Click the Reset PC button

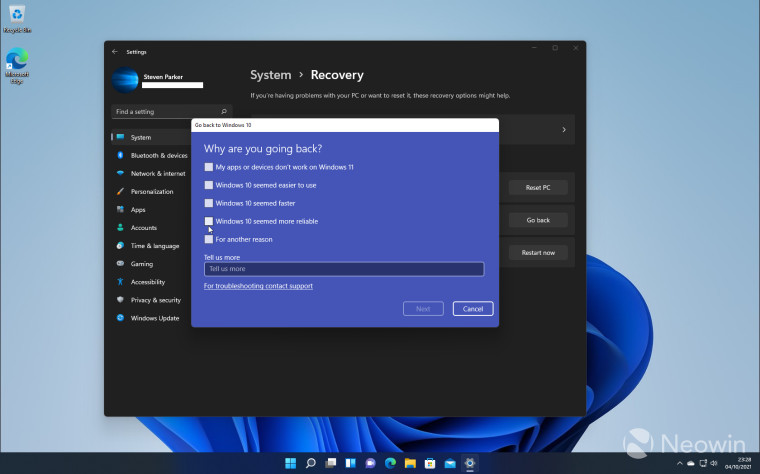[538, 188]
